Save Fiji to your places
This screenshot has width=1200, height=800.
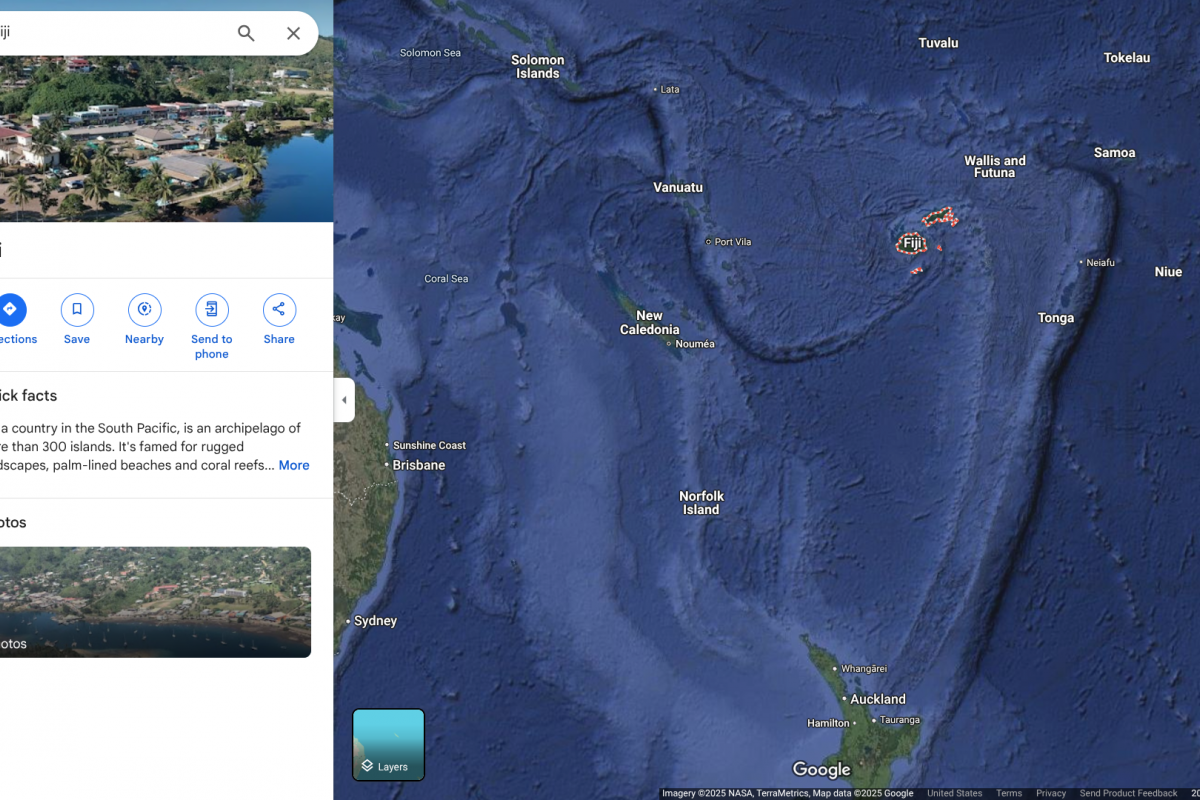coord(77,310)
